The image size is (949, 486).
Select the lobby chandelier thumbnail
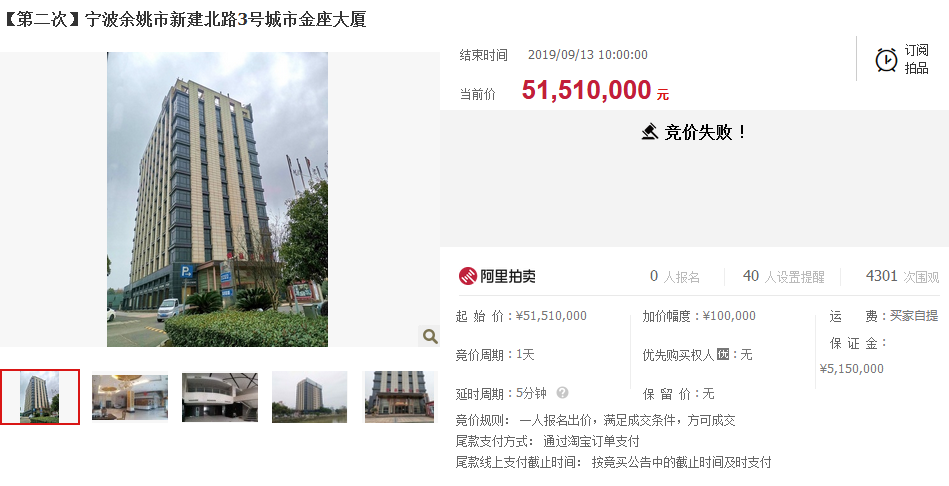pos(130,397)
